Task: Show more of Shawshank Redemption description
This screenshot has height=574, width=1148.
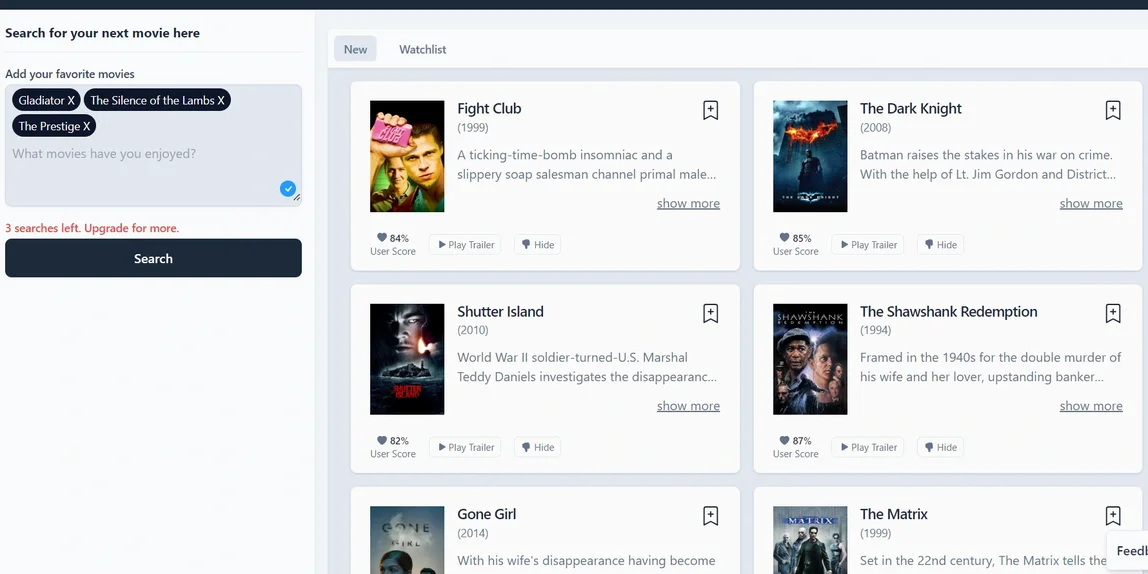Action: [x=1091, y=406]
